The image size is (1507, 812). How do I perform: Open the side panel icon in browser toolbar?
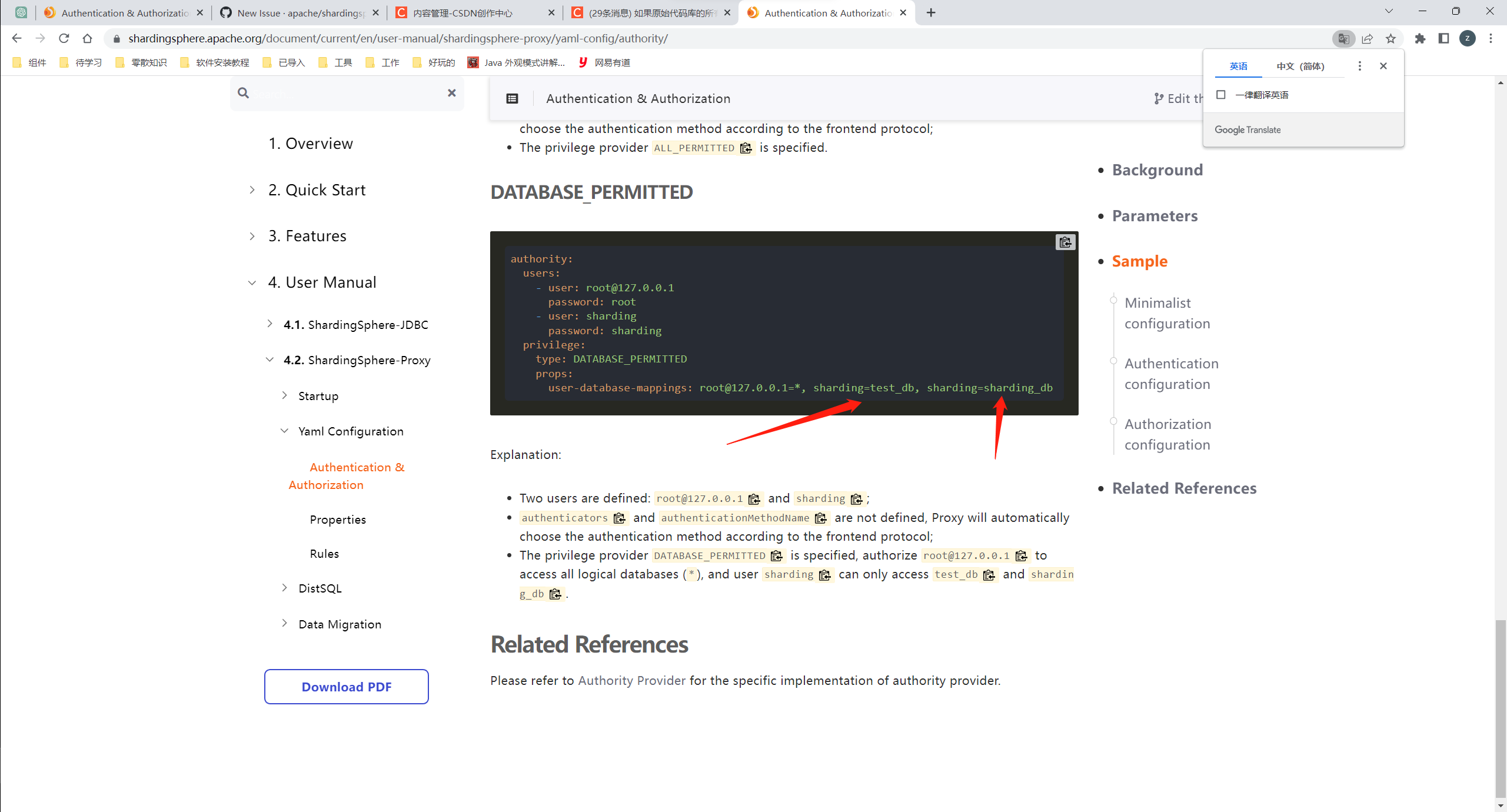point(1445,38)
